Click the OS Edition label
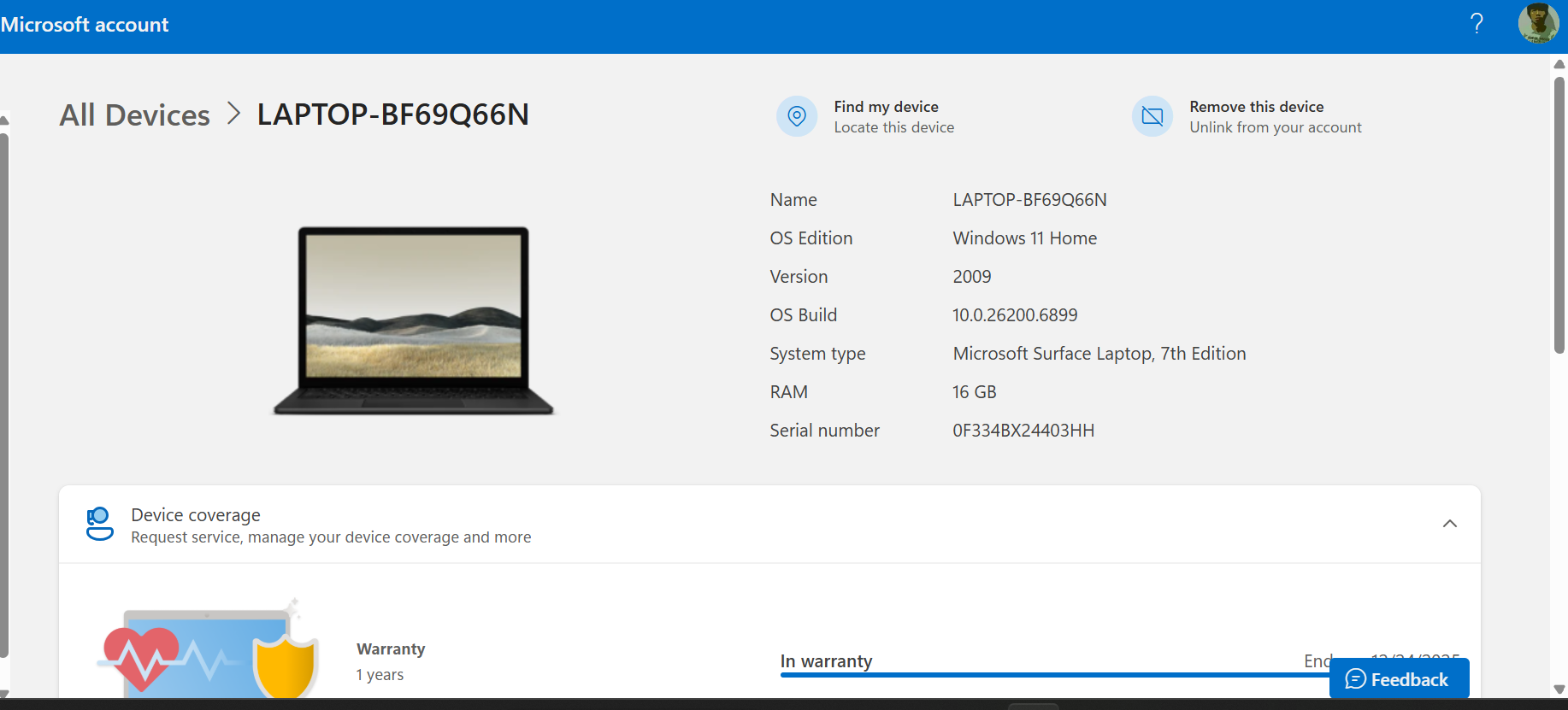Viewport: 1568px width, 710px height. coord(811,238)
